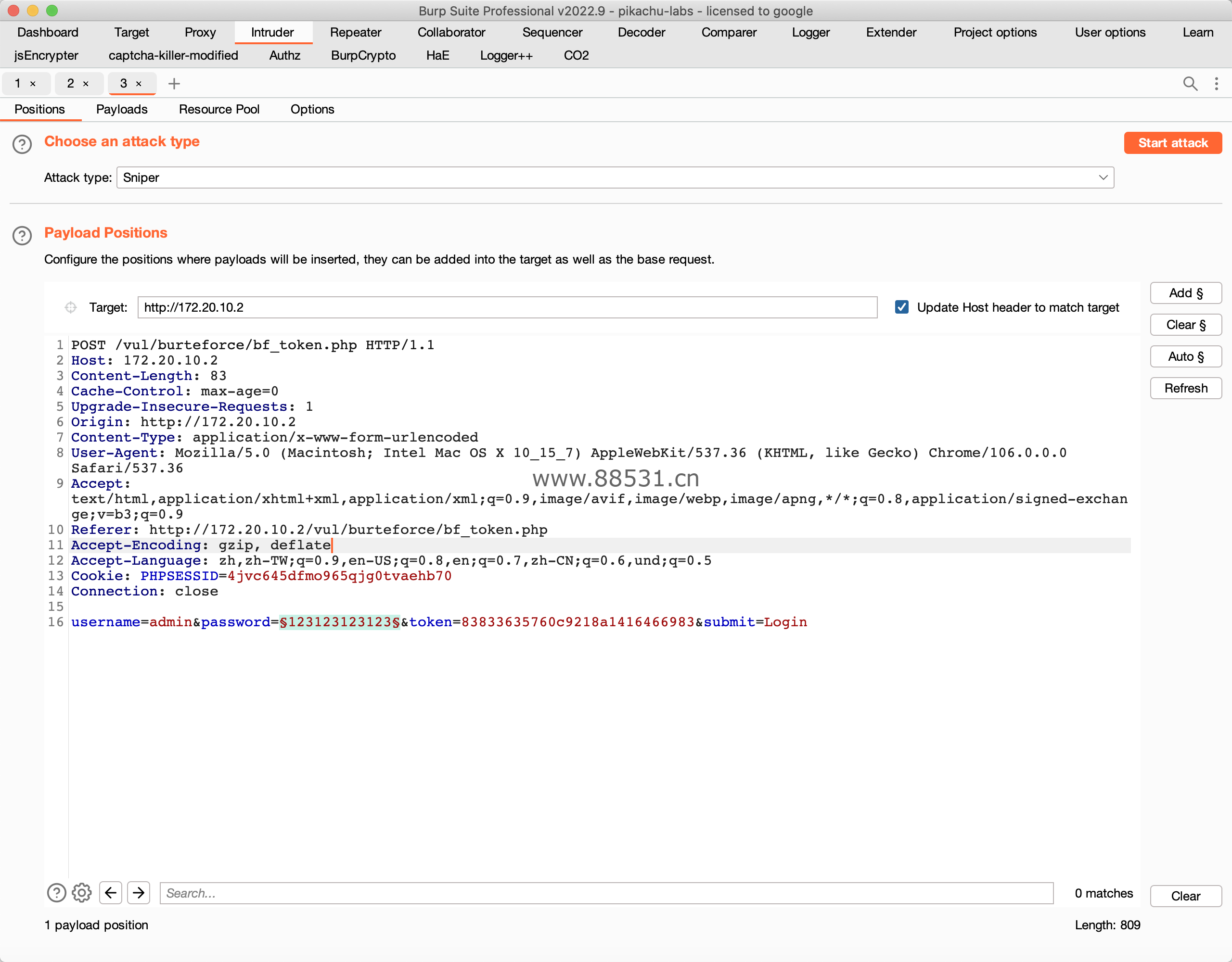This screenshot has width=1232, height=962.
Task: Click the POST request line
Action: coord(253,345)
